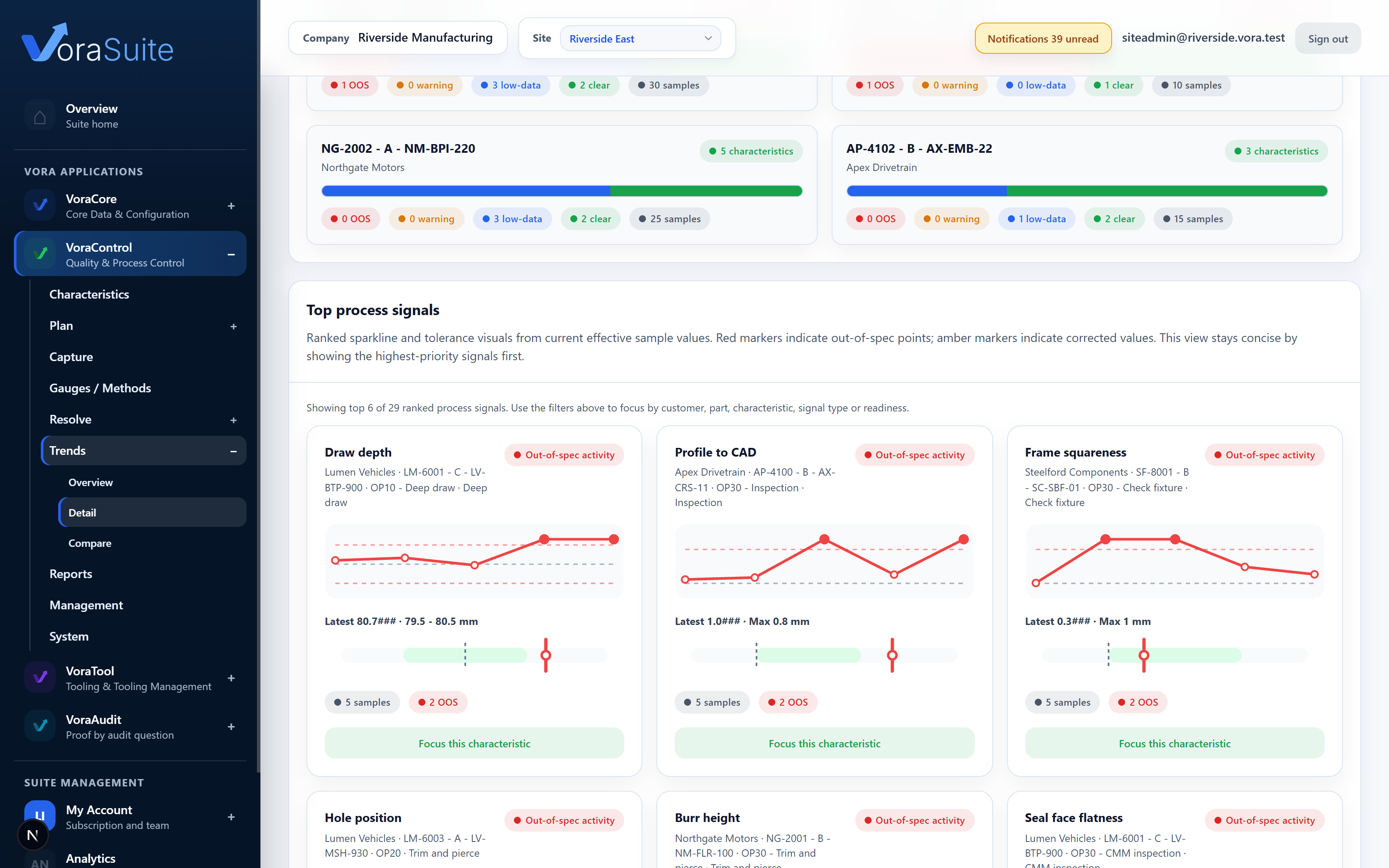Click the AP-4102 - B - AX-EMB-22 title
Screen dimensions: 1389x868
coord(919,149)
